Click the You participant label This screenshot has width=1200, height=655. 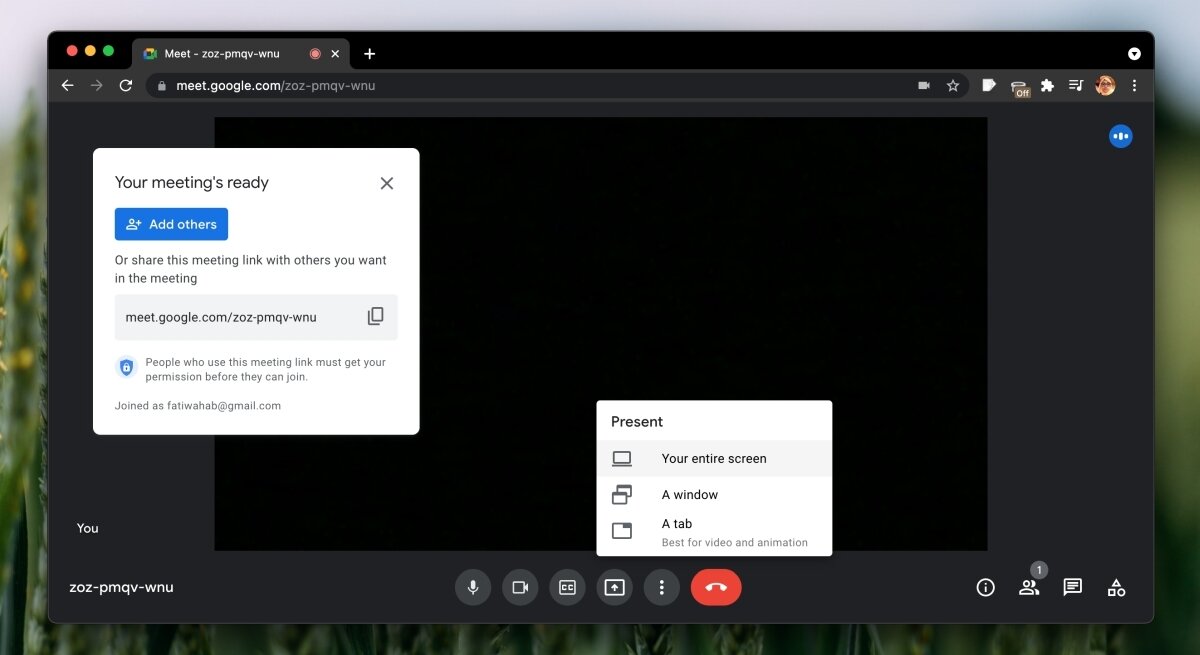pyautogui.click(x=88, y=528)
